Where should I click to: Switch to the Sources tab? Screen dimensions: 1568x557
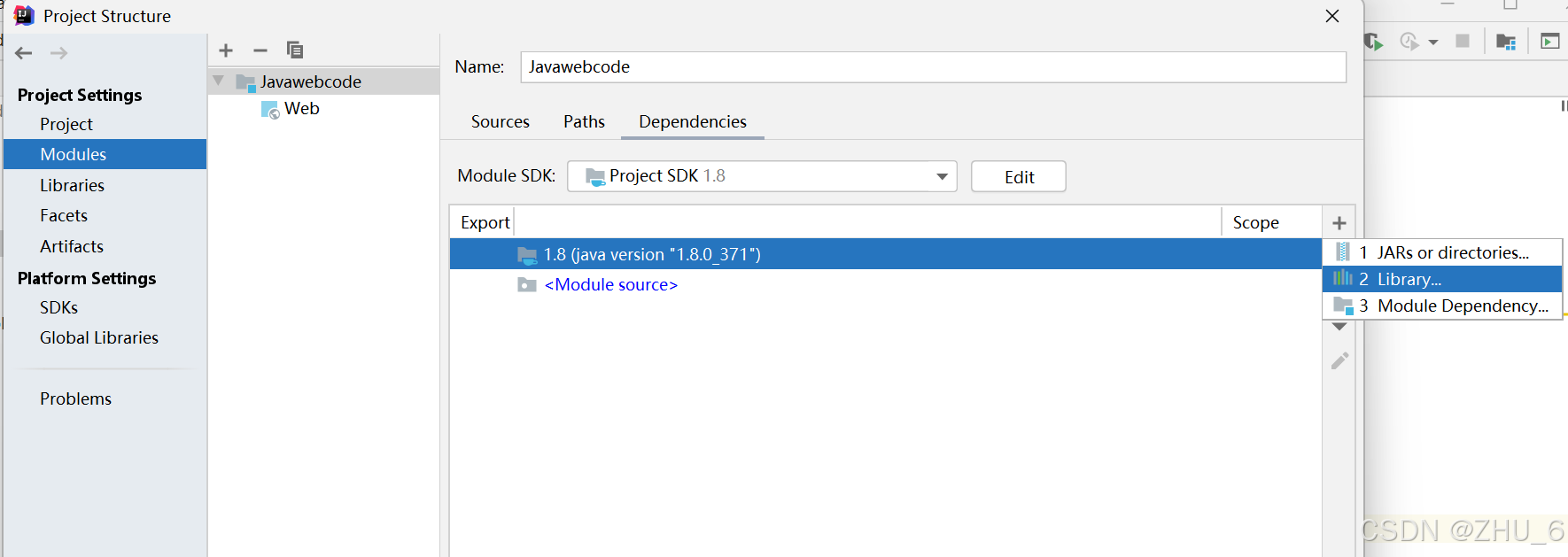click(x=501, y=122)
